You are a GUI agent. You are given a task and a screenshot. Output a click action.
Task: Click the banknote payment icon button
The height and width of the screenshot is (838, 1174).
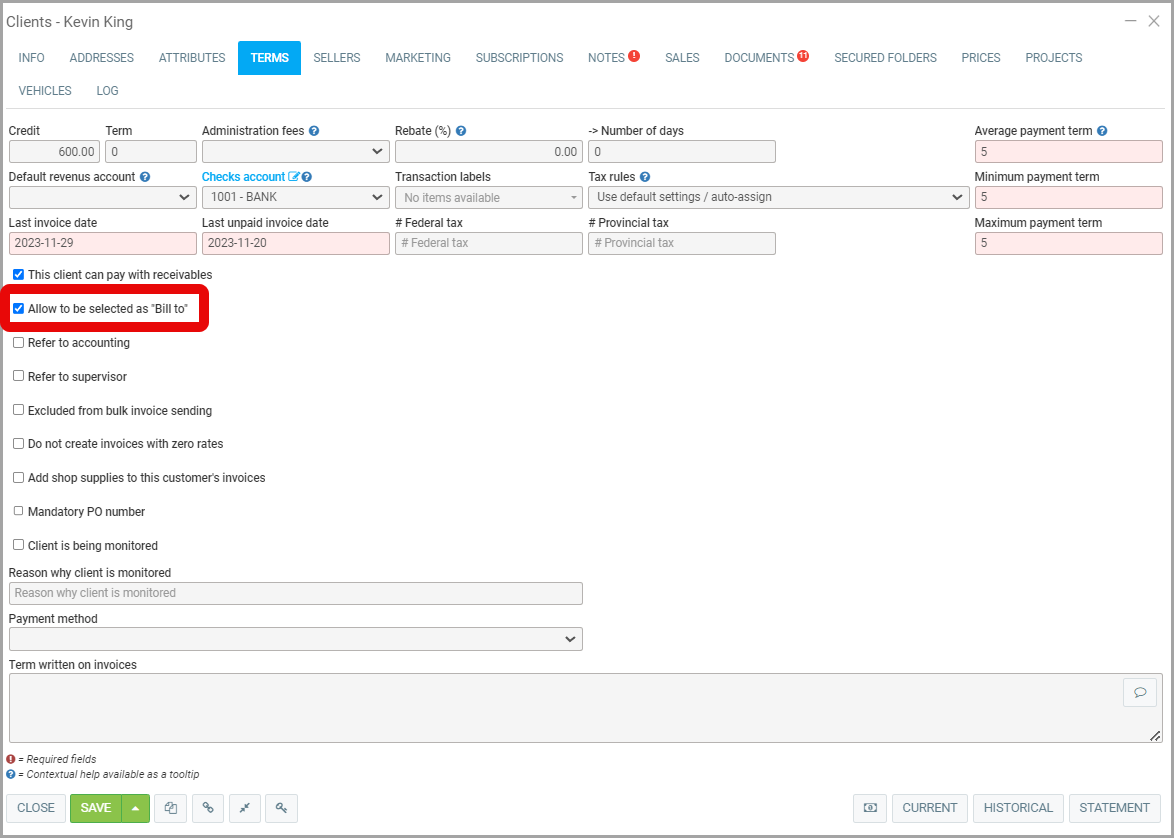pyautogui.click(x=870, y=808)
